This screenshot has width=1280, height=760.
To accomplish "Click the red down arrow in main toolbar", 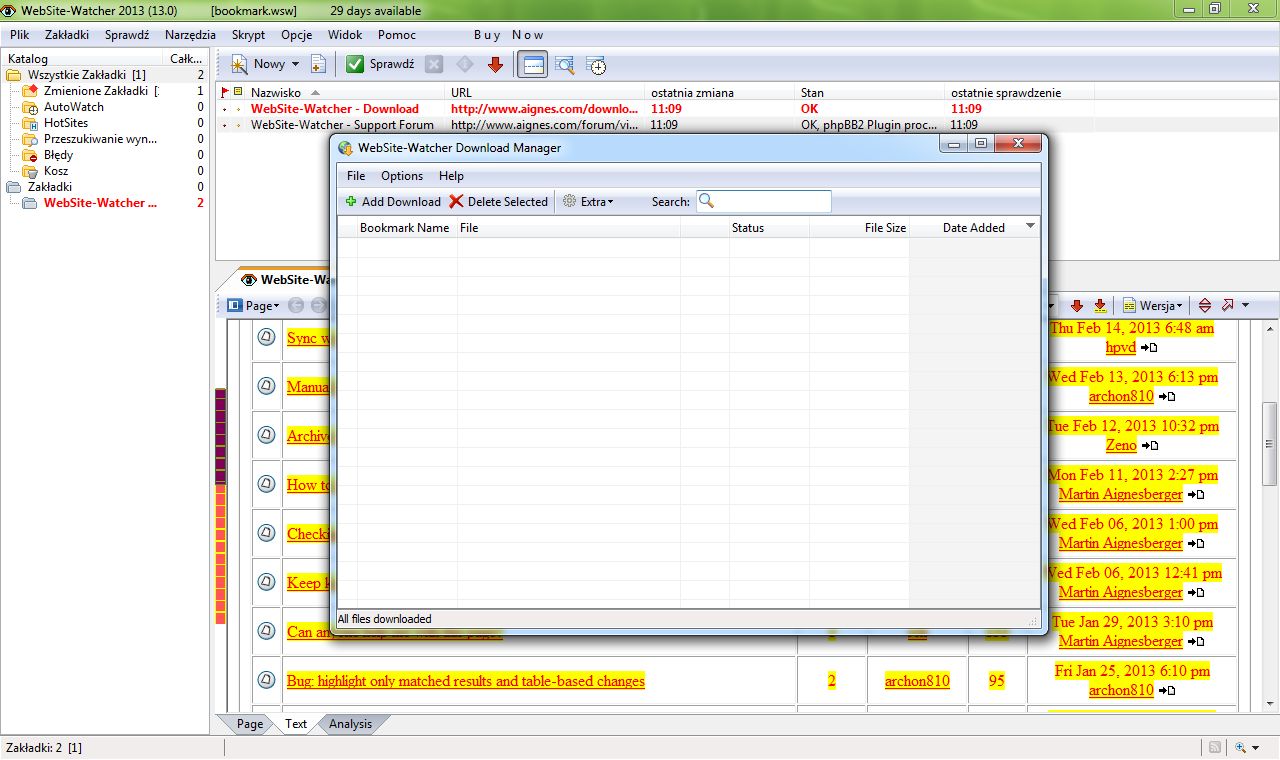I will [x=494, y=64].
